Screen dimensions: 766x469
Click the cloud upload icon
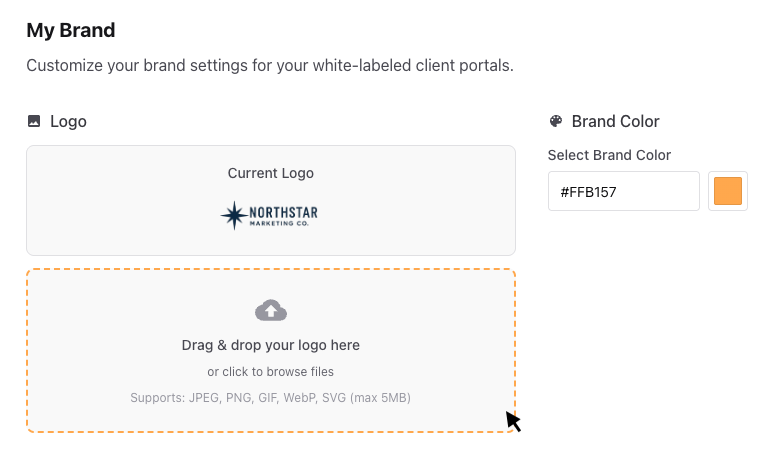coord(271,310)
